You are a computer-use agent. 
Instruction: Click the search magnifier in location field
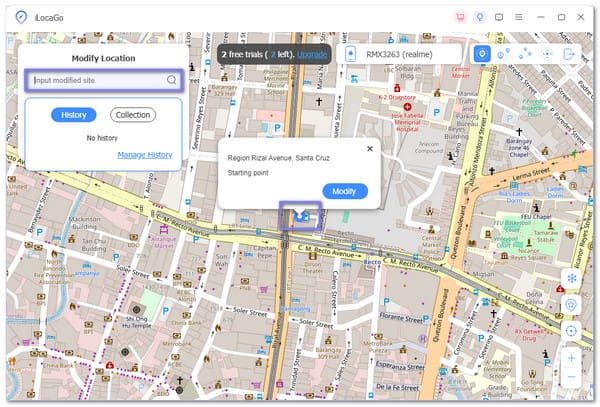pyautogui.click(x=171, y=80)
